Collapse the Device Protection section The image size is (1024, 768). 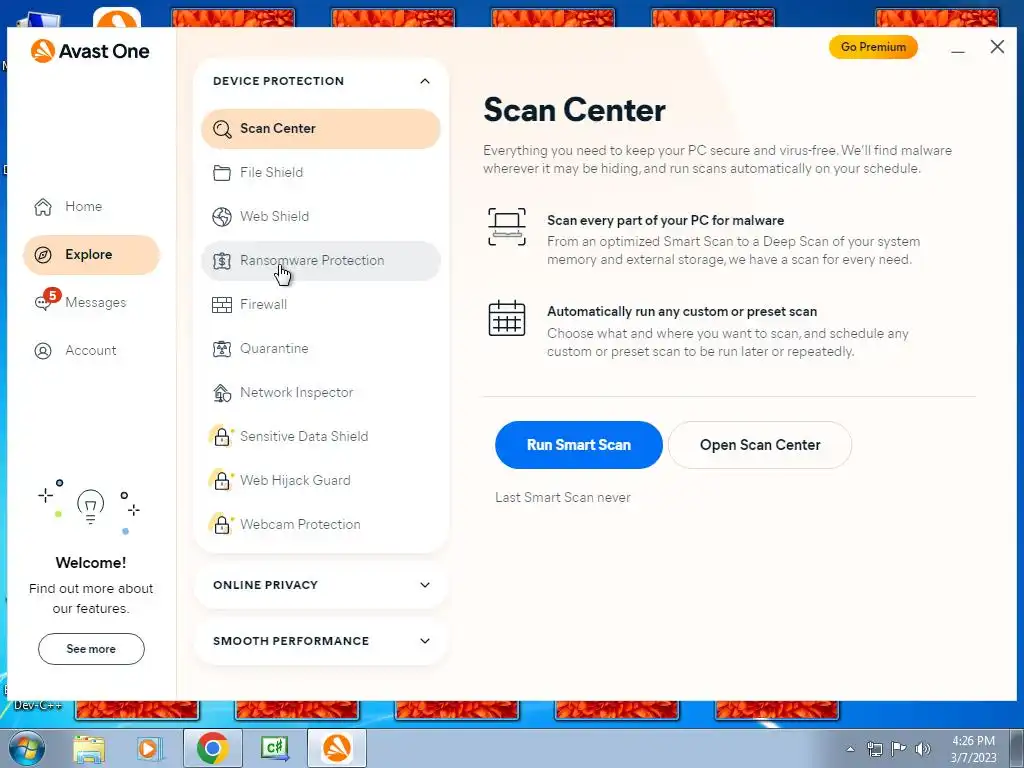[x=425, y=81]
